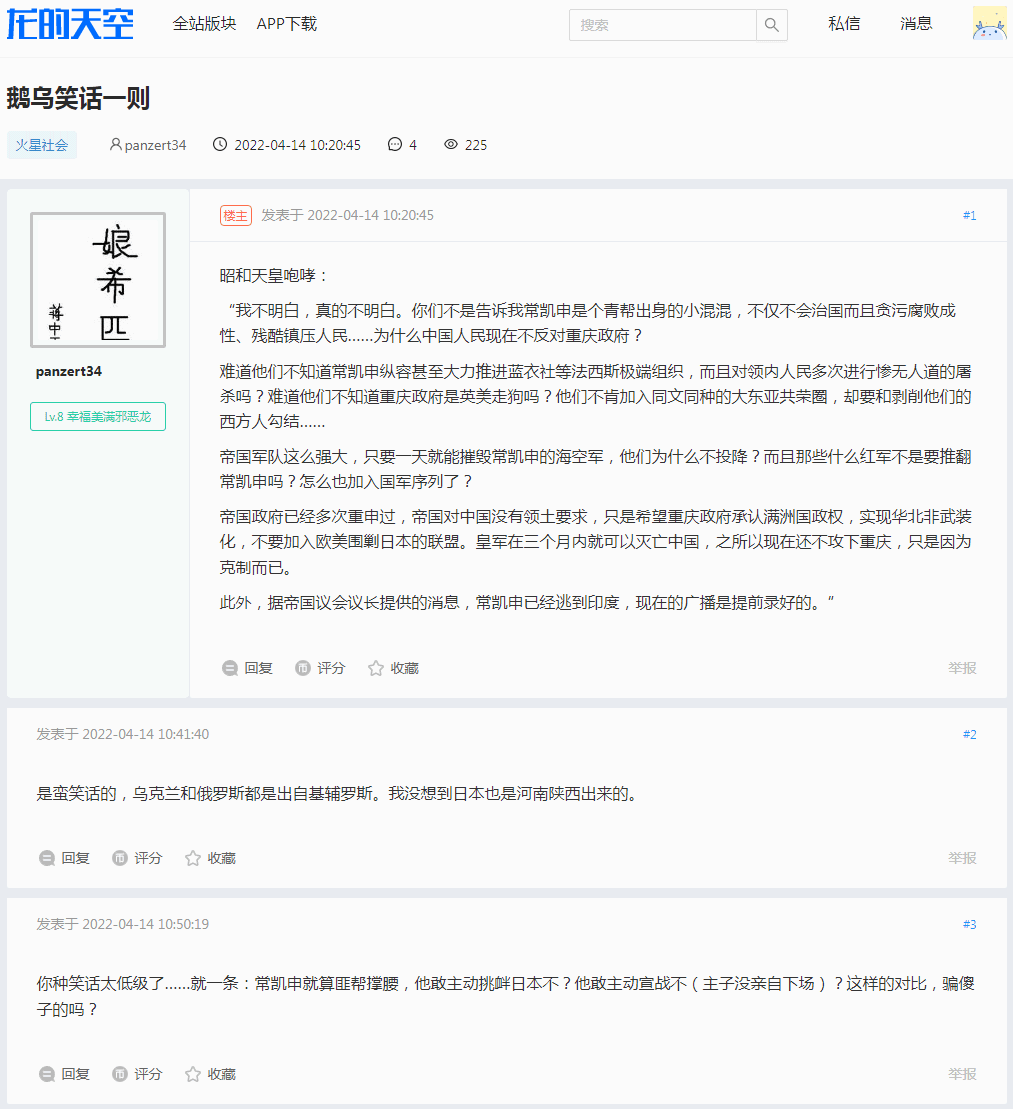Viewport: 1013px width, 1109px height.
Task: Report post #1 with 举报
Action: click(x=962, y=668)
